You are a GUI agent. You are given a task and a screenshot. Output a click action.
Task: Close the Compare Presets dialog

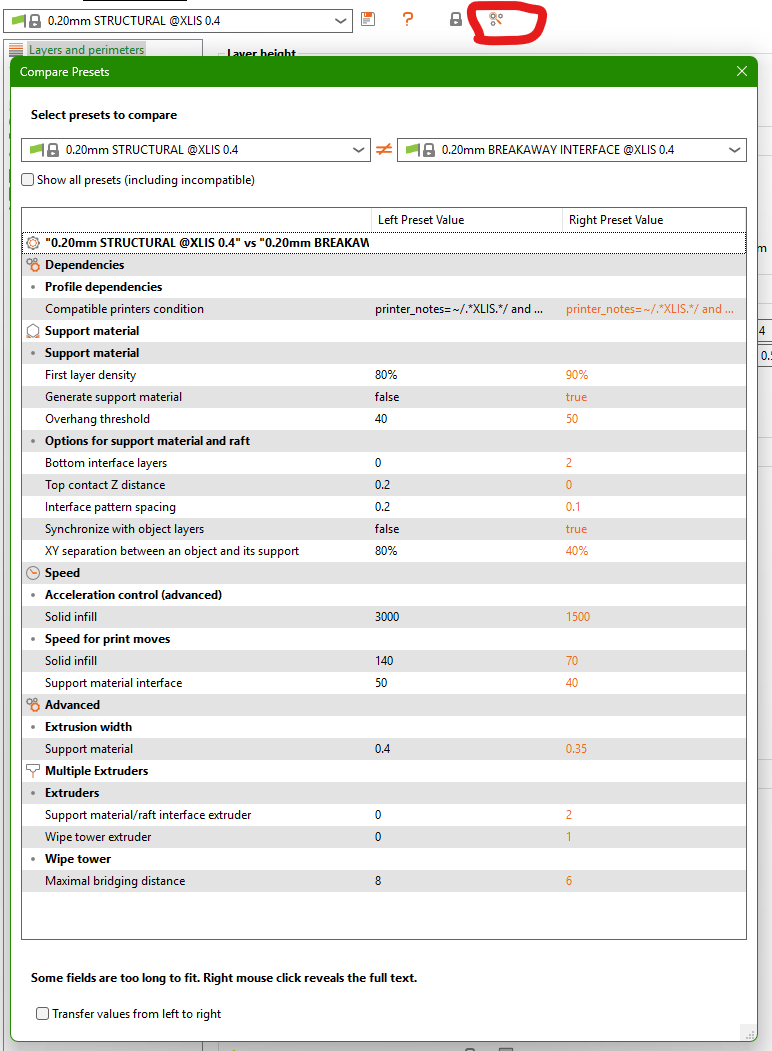pos(742,71)
